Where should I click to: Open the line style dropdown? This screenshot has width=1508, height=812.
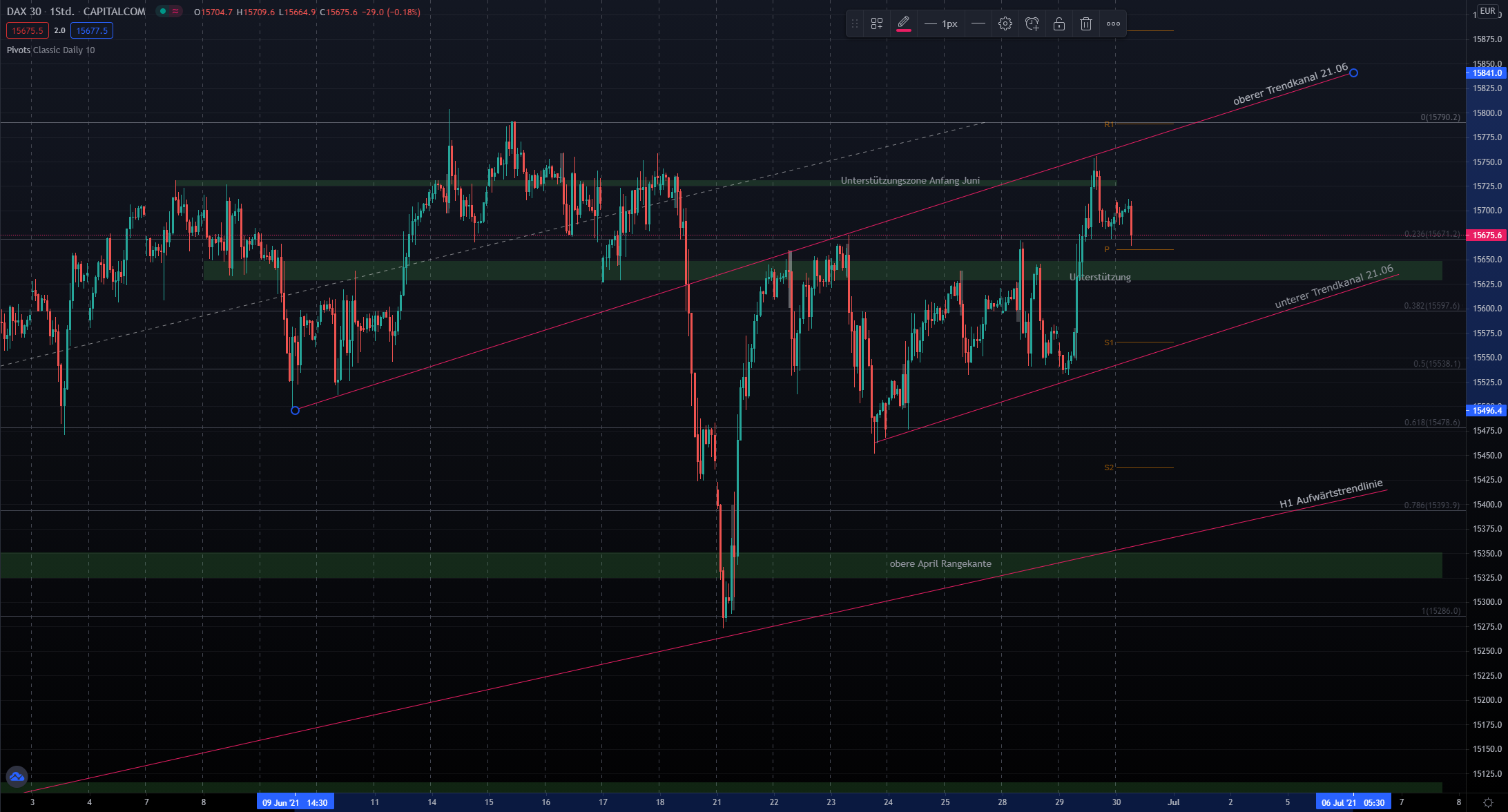click(978, 24)
